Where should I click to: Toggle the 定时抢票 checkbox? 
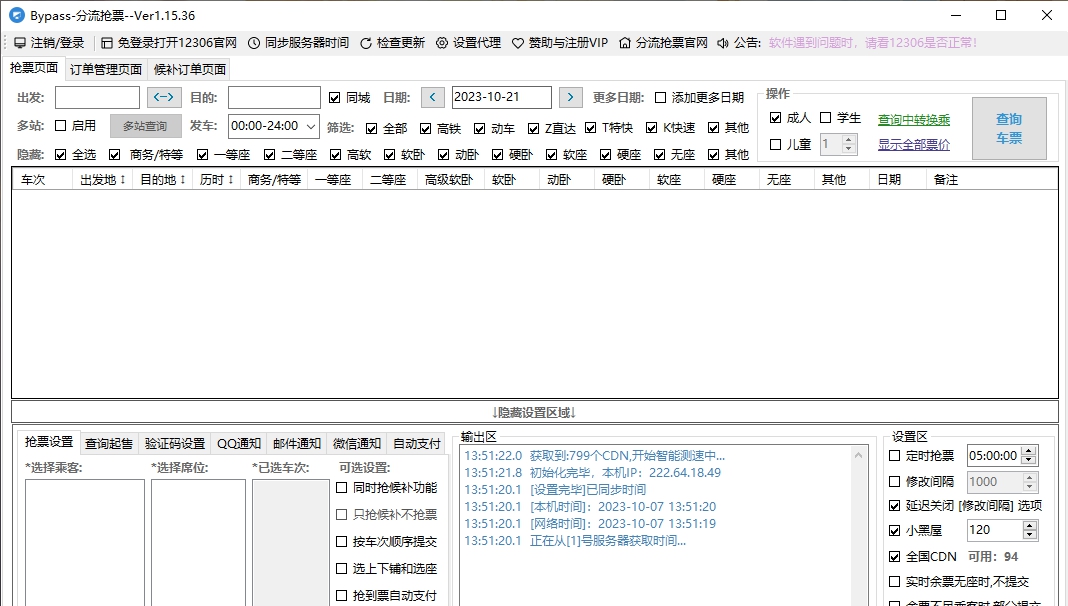tap(895, 456)
